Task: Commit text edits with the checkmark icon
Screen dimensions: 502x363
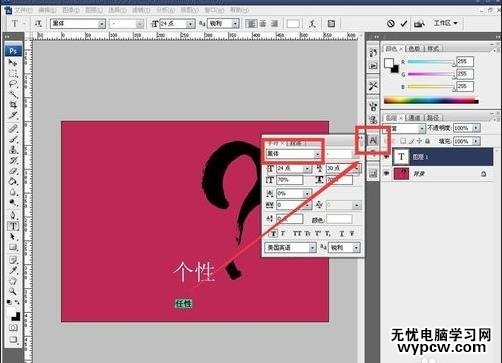Action: point(404,24)
